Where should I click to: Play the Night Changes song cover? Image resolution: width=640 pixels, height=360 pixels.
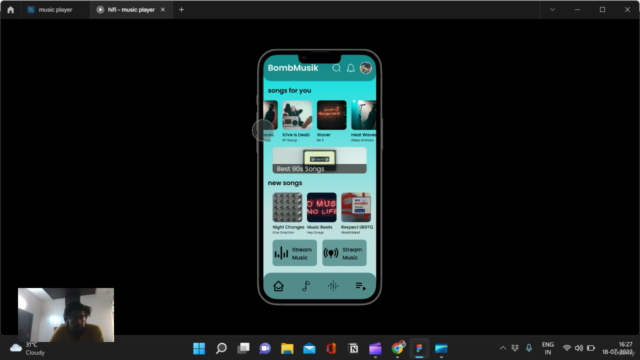[x=287, y=207]
